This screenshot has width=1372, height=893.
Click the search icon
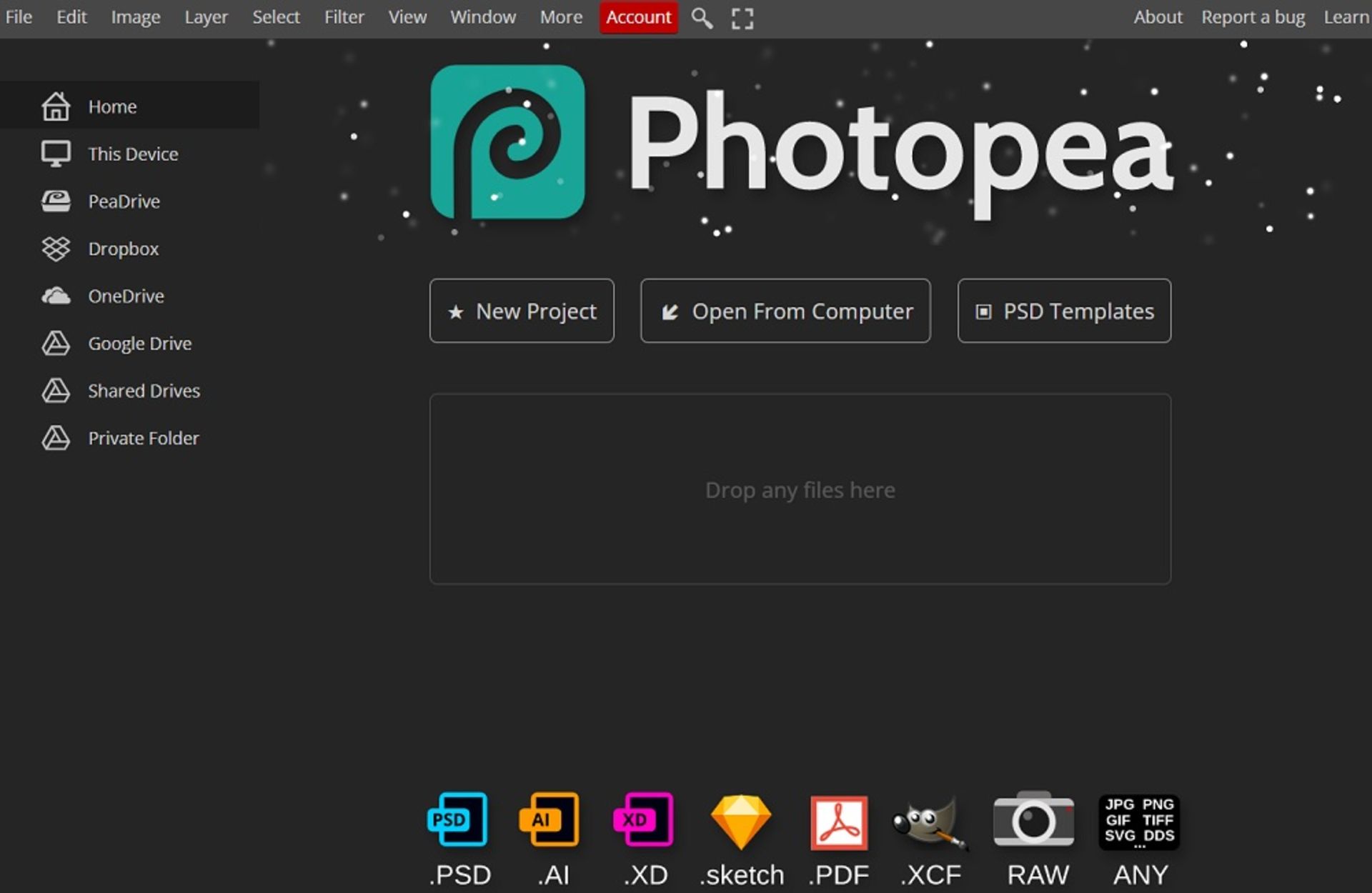click(701, 17)
